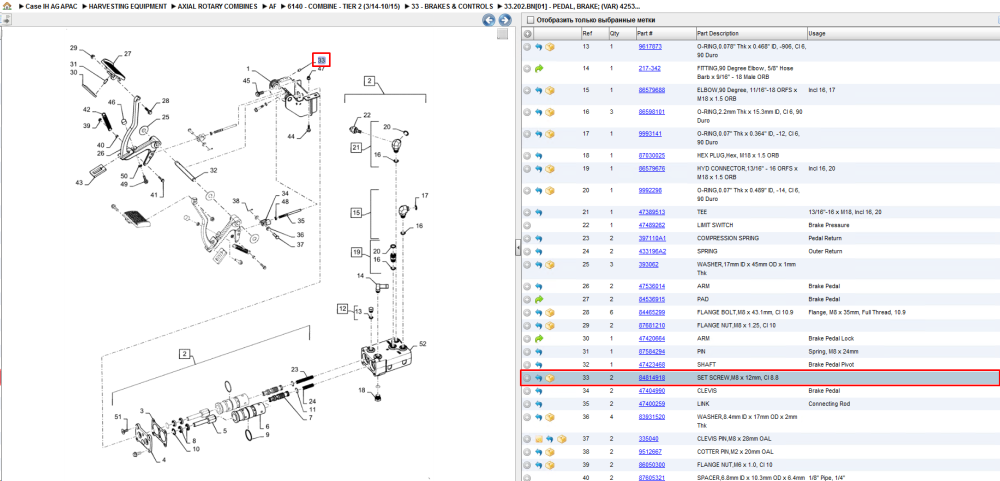
Task: Sort by 'Part Description' column header
Action: (x=750, y=33)
